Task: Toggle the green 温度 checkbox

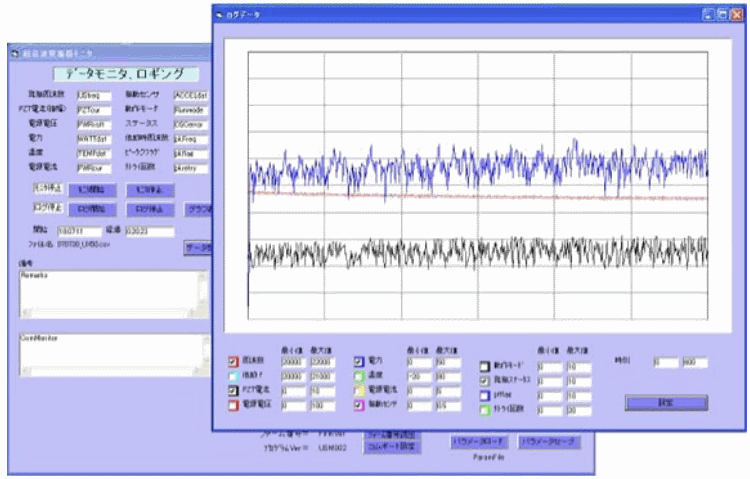Action: pos(359,376)
